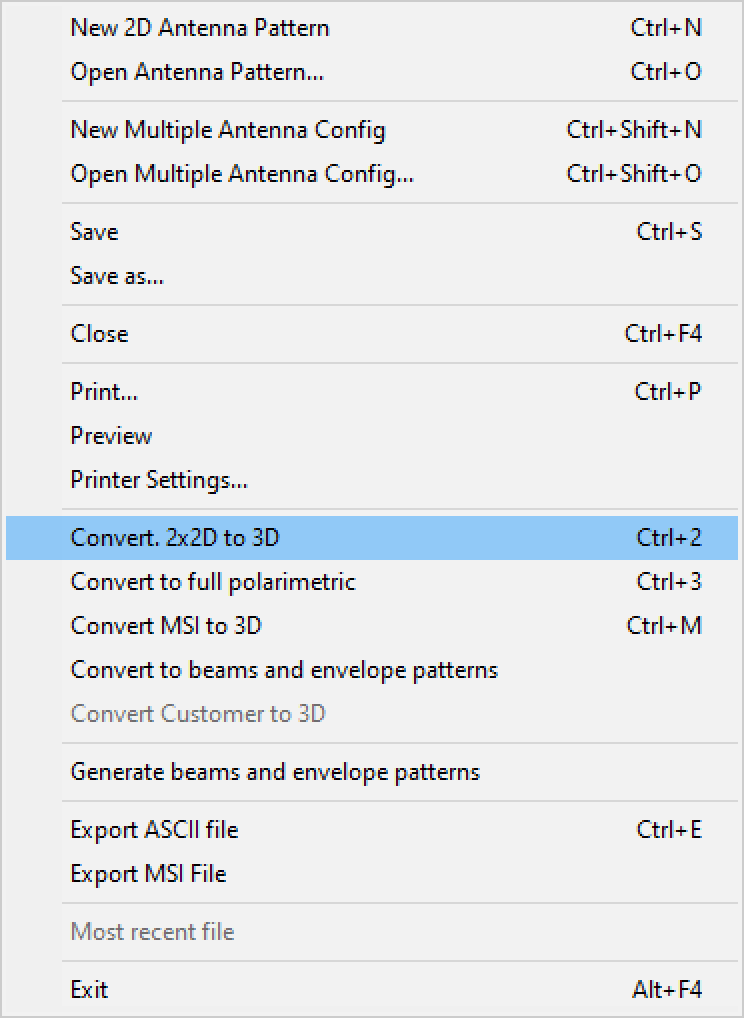Select Convert. 2x2D to 3D
Screen dimensions: 744x1018
tap(175, 538)
